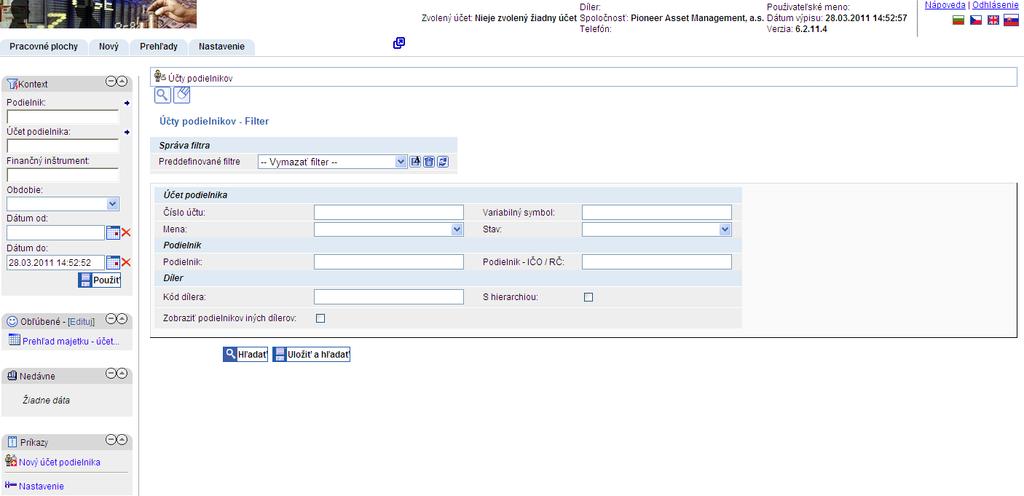Click the Hľadať search button
This screenshot has width=1024, height=496.
246,354
